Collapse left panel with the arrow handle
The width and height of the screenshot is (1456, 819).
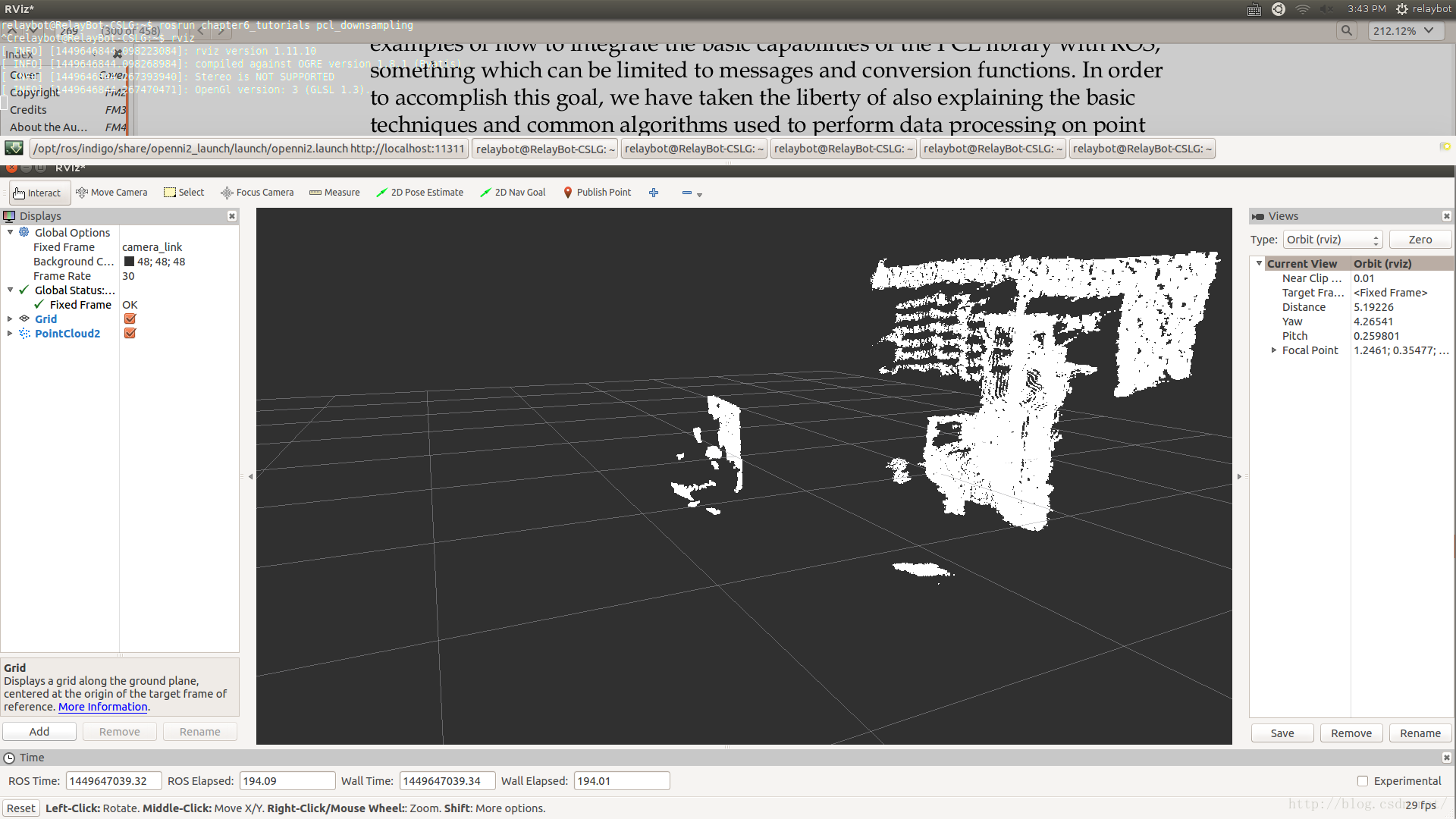[250, 476]
